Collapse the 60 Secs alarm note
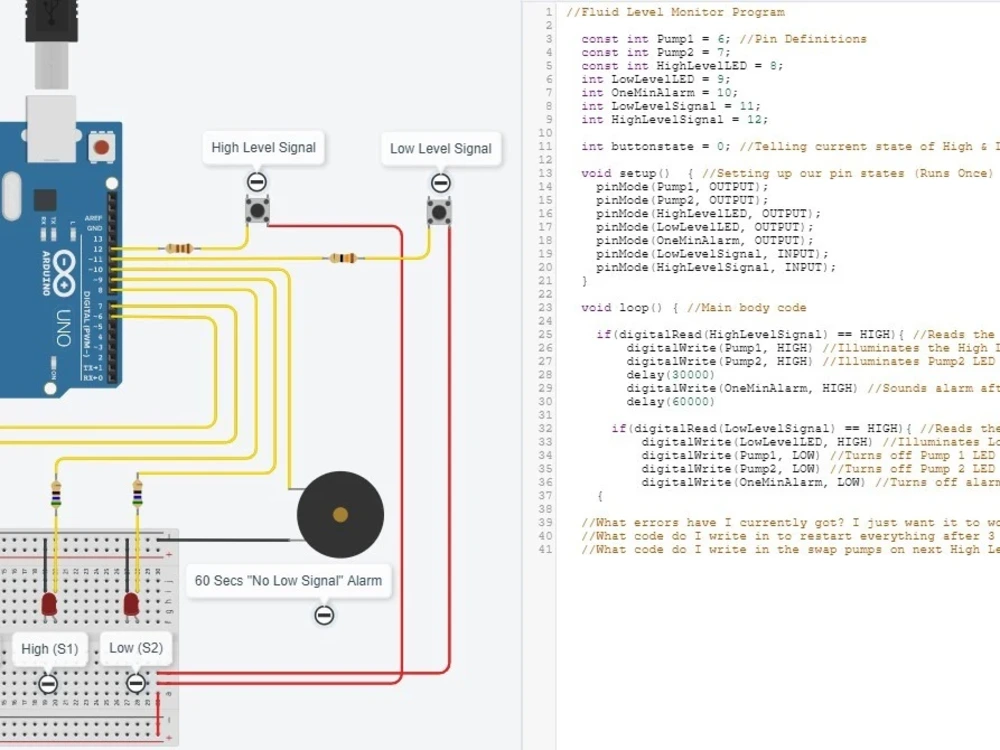This screenshot has width=1000, height=750. pyautogui.click(x=323, y=616)
